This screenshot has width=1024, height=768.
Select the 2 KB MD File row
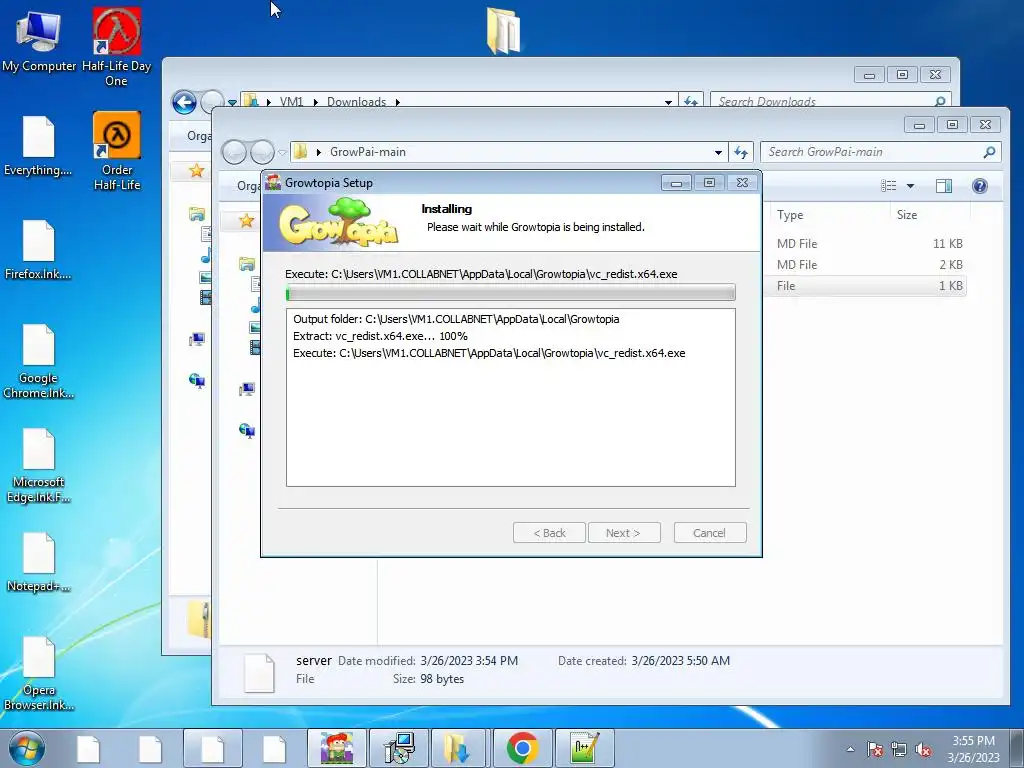(865, 264)
